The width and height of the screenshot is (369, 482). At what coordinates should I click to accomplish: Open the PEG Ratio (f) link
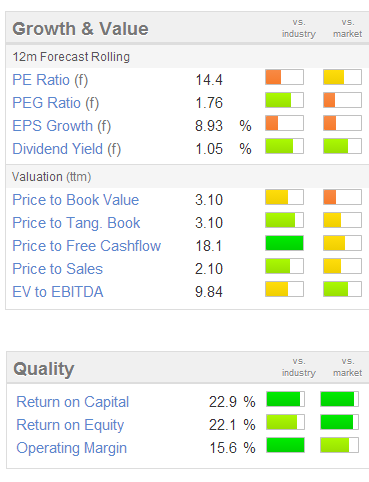pos(56,103)
